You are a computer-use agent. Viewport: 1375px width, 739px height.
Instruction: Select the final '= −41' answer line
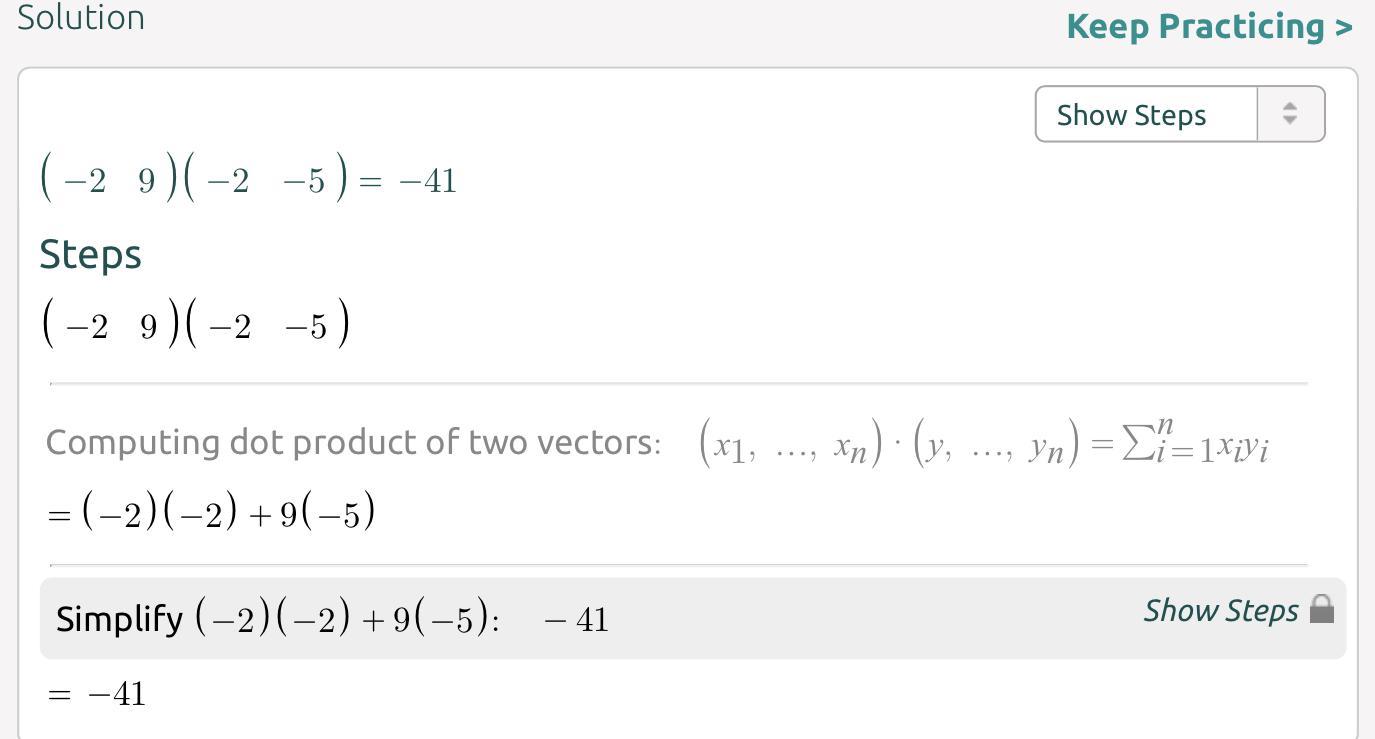tap(97, 693)
